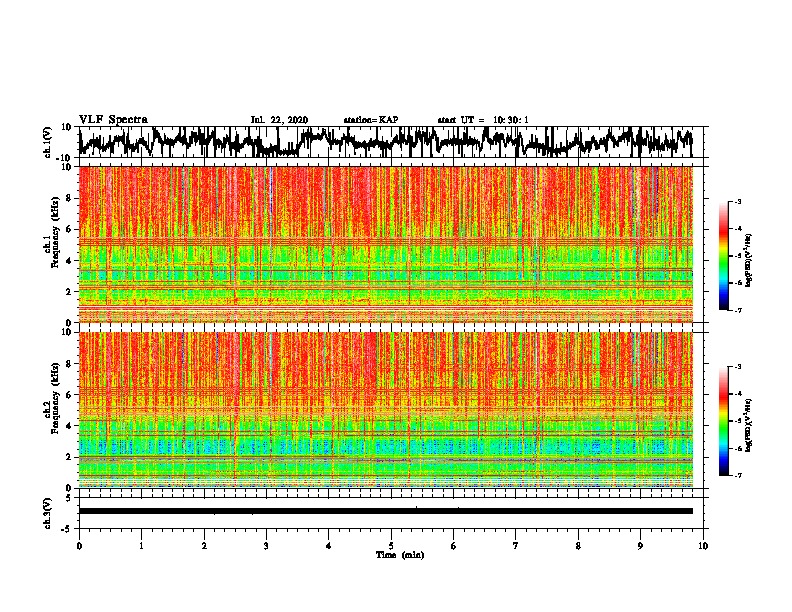The width and height of the screenshot is (792, 612).
Task: Click the ch.2 color bar log(PSD) label
Action: [748, 425]
